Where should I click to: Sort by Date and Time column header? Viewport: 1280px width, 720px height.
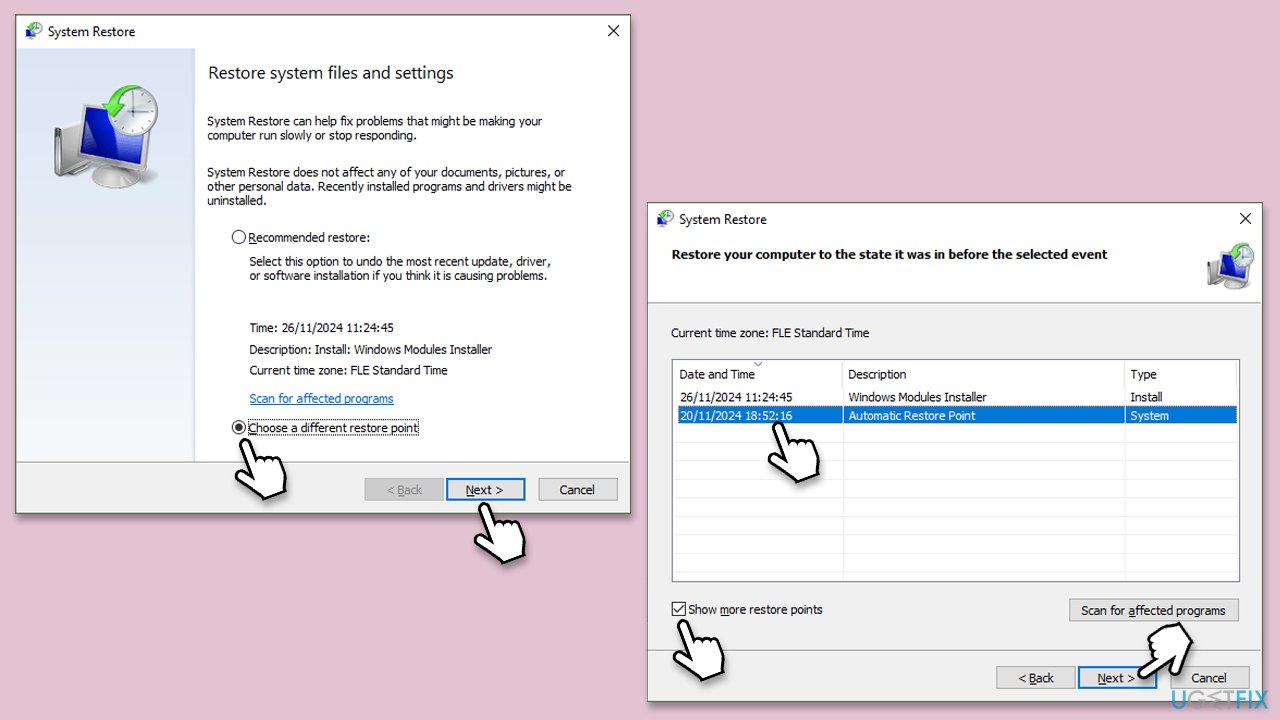pos(757,374)
